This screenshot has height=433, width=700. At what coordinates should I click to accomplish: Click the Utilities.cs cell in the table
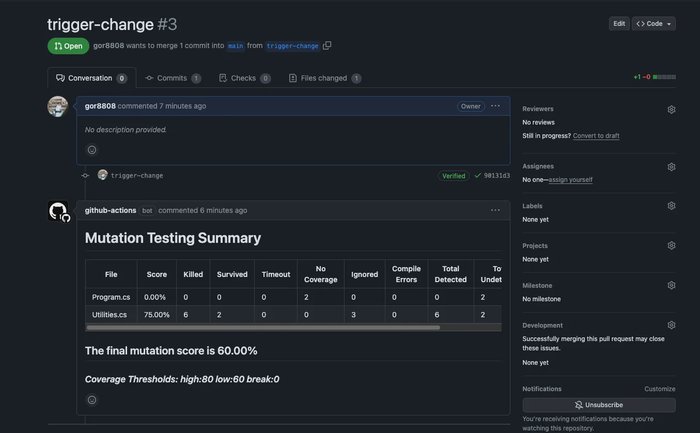click(111, 315)
